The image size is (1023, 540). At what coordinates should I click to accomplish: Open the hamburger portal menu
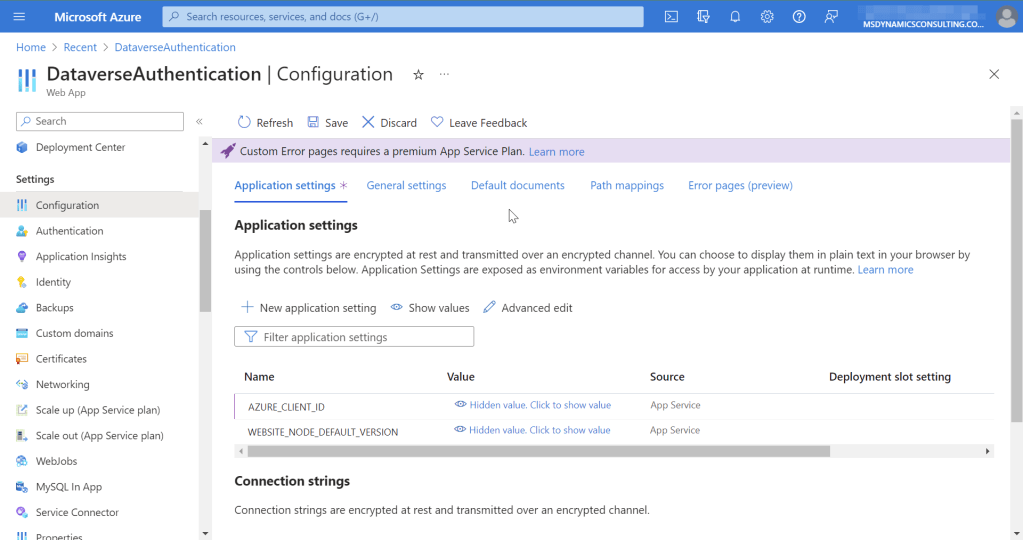[x=19, y=17]
